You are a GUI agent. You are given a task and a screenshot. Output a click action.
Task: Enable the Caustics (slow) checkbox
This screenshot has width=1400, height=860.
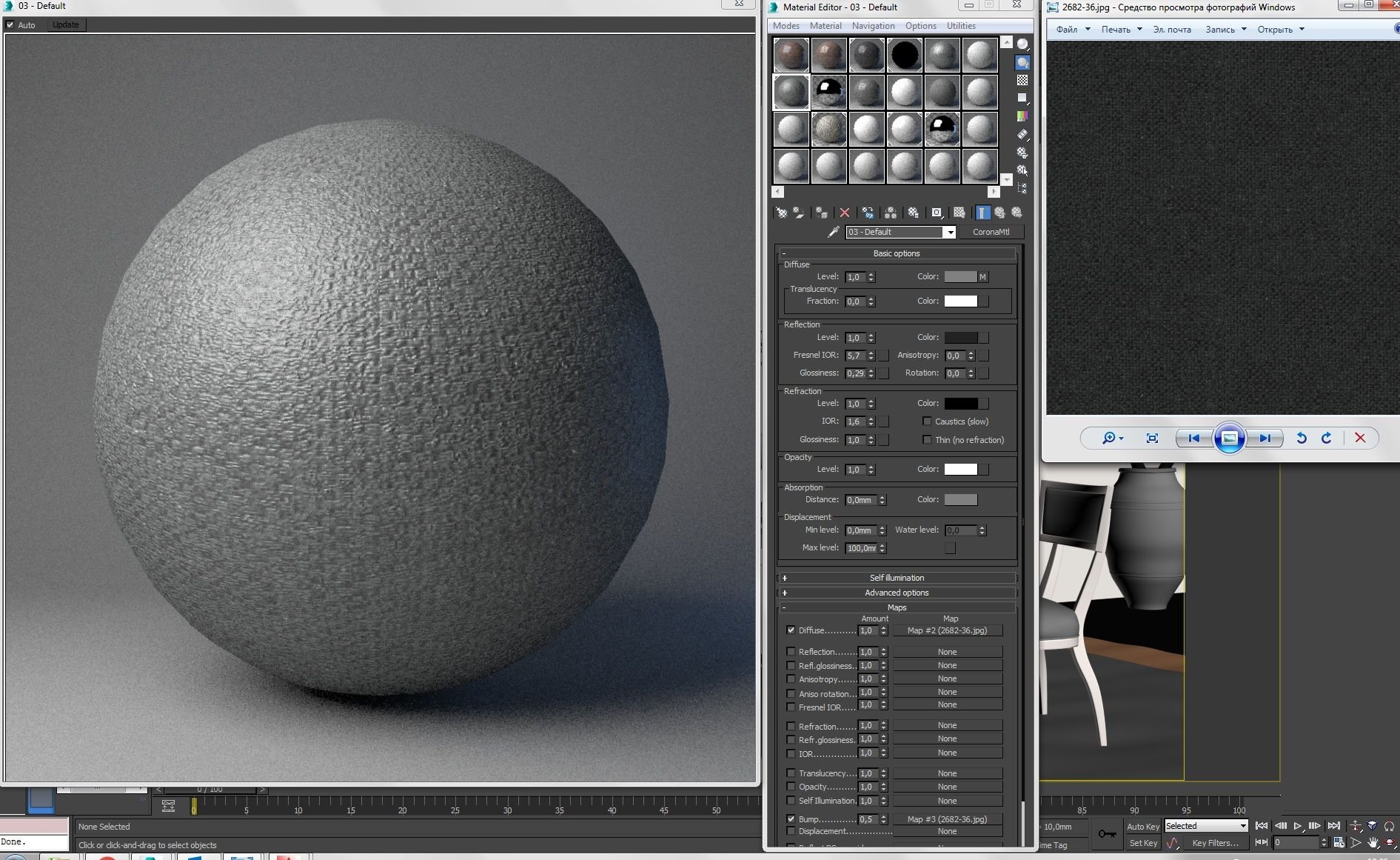(927, 421)
